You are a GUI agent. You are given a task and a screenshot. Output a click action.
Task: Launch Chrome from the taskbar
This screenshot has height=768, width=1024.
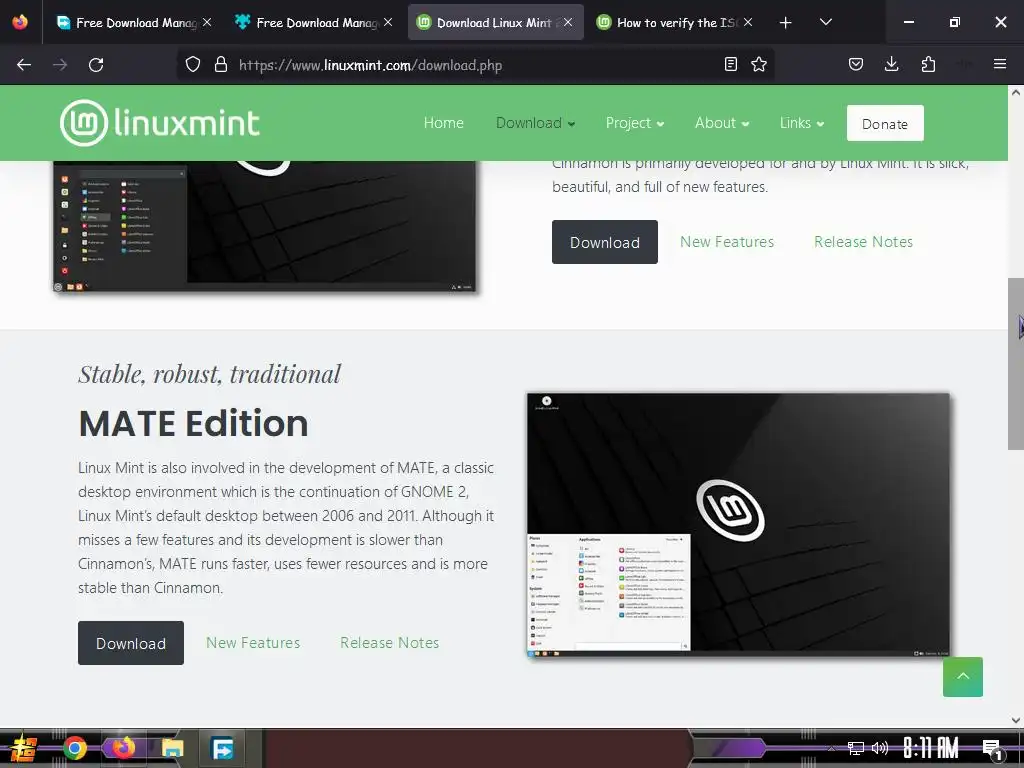[75, 748]
